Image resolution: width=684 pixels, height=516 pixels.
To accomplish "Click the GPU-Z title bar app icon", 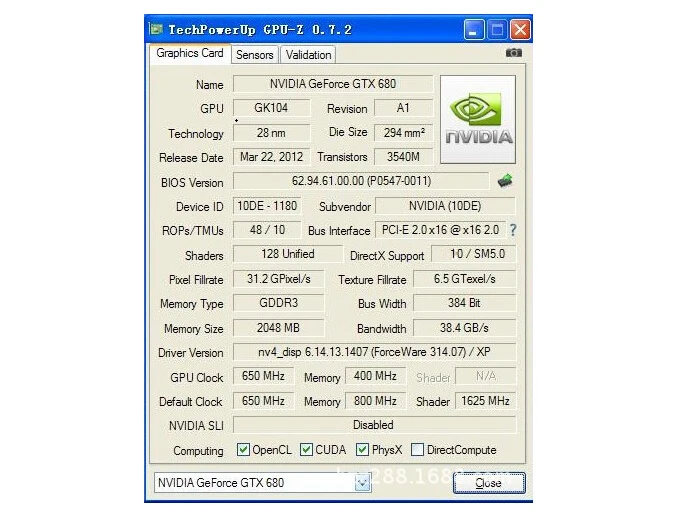I will (x=155, y=29).
